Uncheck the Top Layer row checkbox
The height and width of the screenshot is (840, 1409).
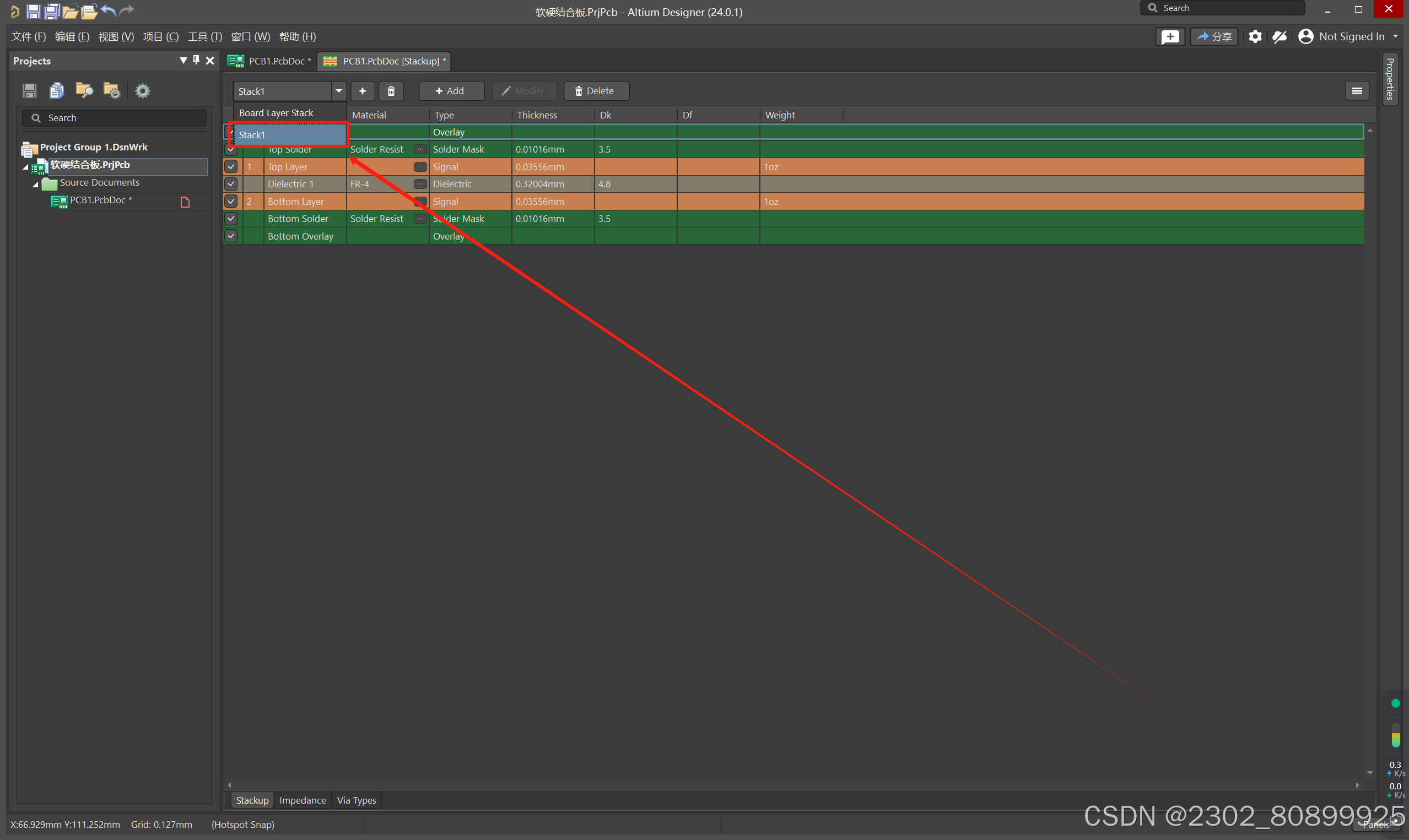tap(231, 167)
